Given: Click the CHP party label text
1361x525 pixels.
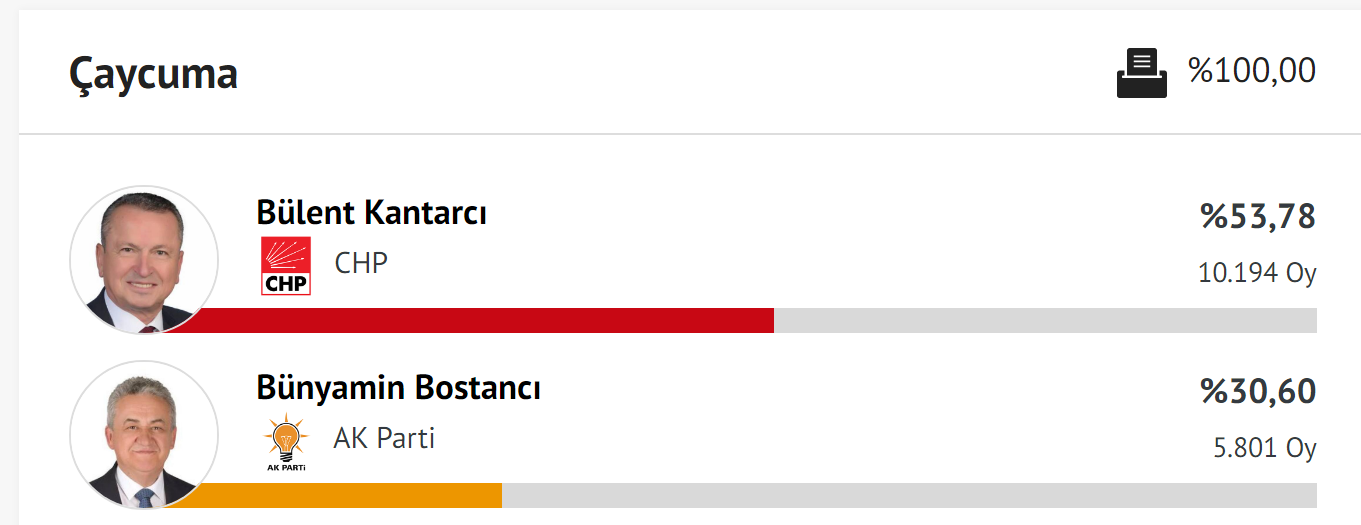Looking at the screenshot, I should coord(361,263).
